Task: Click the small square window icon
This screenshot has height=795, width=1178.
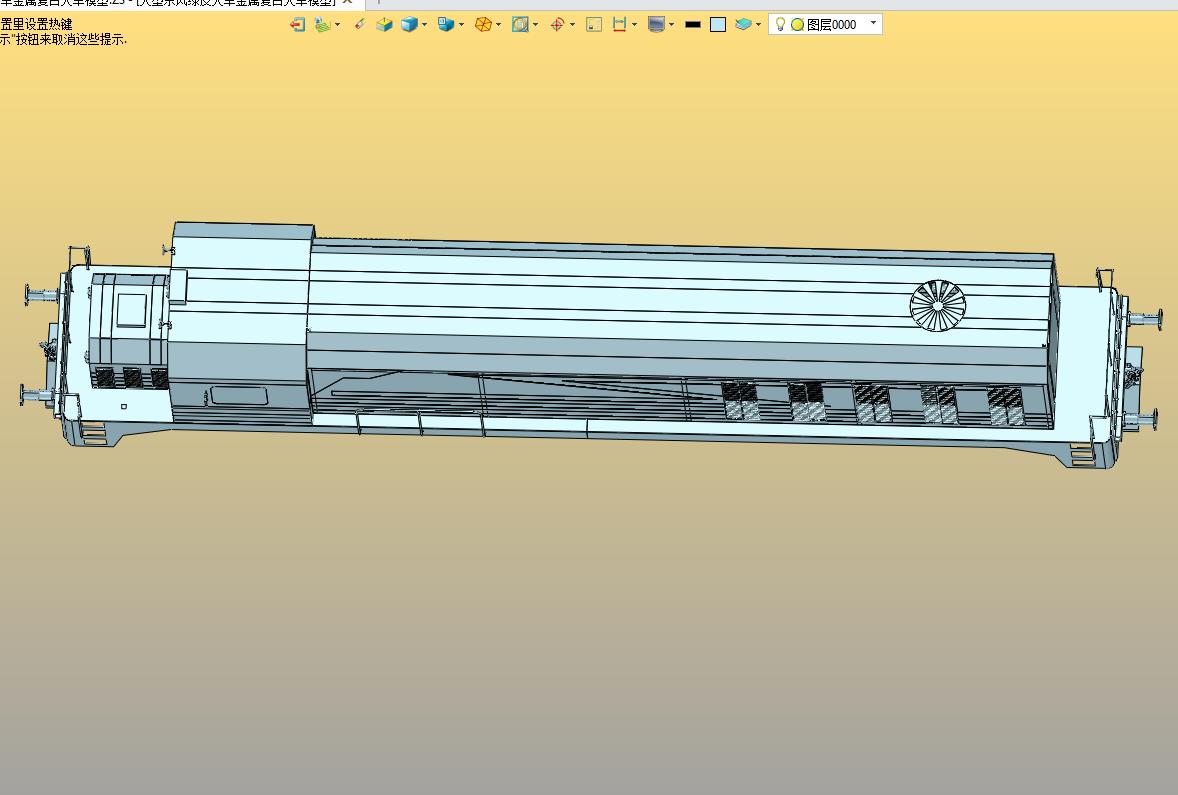Action: pos(594,25)
